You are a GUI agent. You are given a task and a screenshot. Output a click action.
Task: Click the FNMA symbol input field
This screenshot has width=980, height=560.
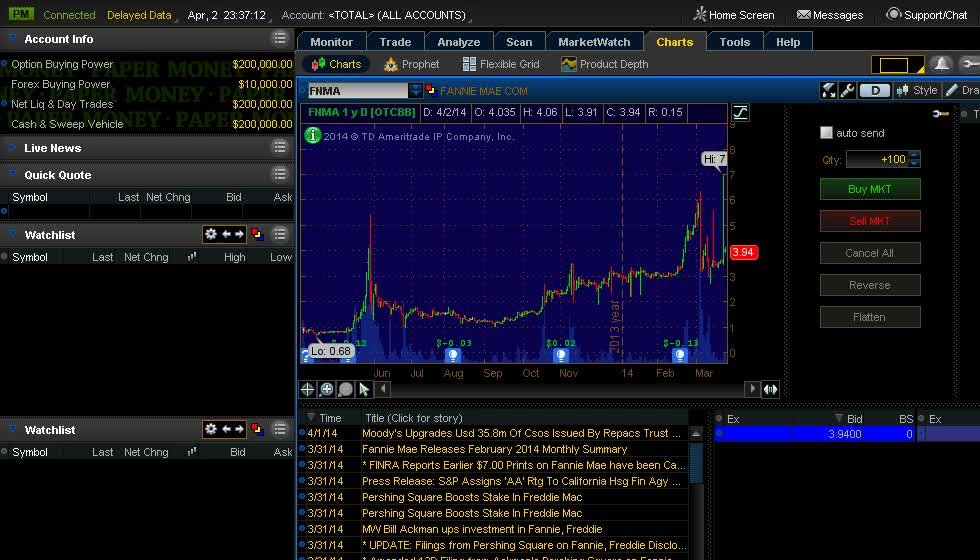[358, 91]
